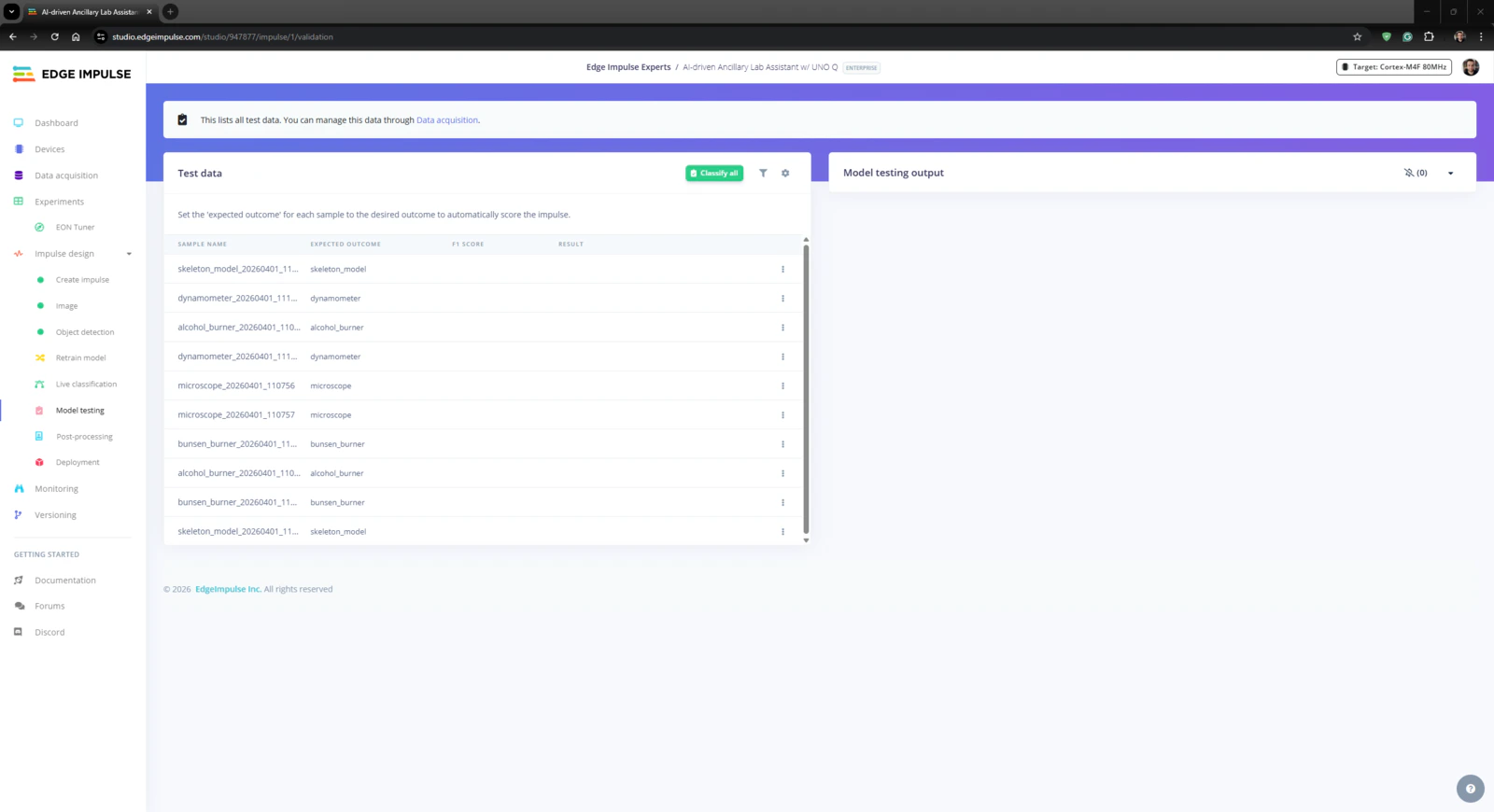Select sample microscope_20260401_110757
This screenshot has height=812, width=1494.
(x=236, y=415)
